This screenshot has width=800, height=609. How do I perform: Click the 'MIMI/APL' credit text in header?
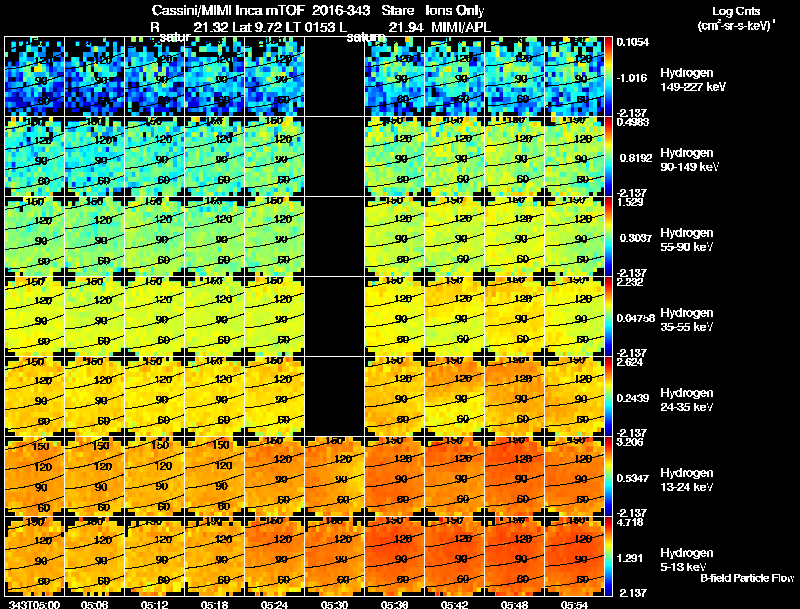pos(461,28)
